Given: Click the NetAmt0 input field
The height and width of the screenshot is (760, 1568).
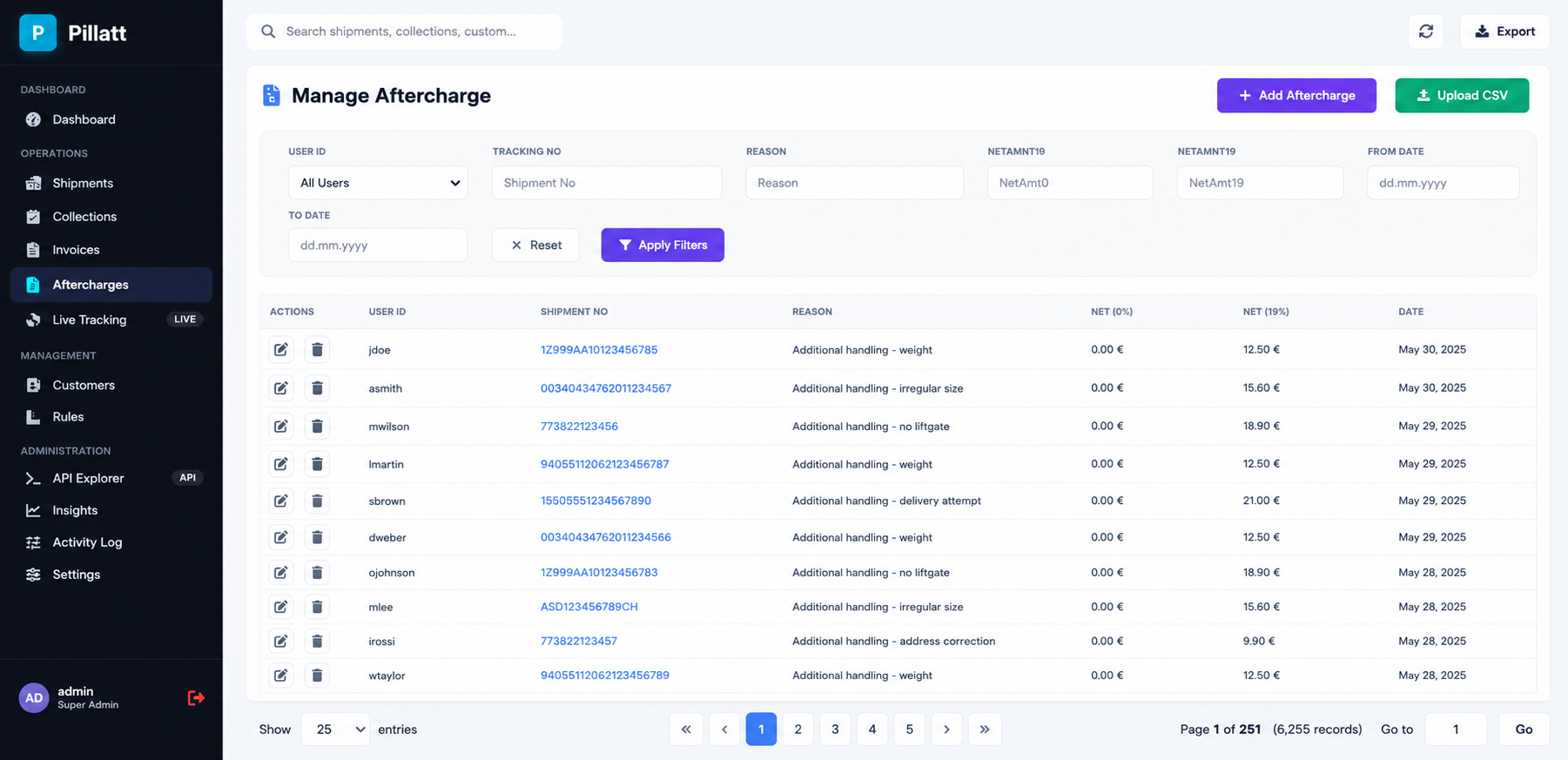Looking at the screenshot, I should coord(1070,183).
